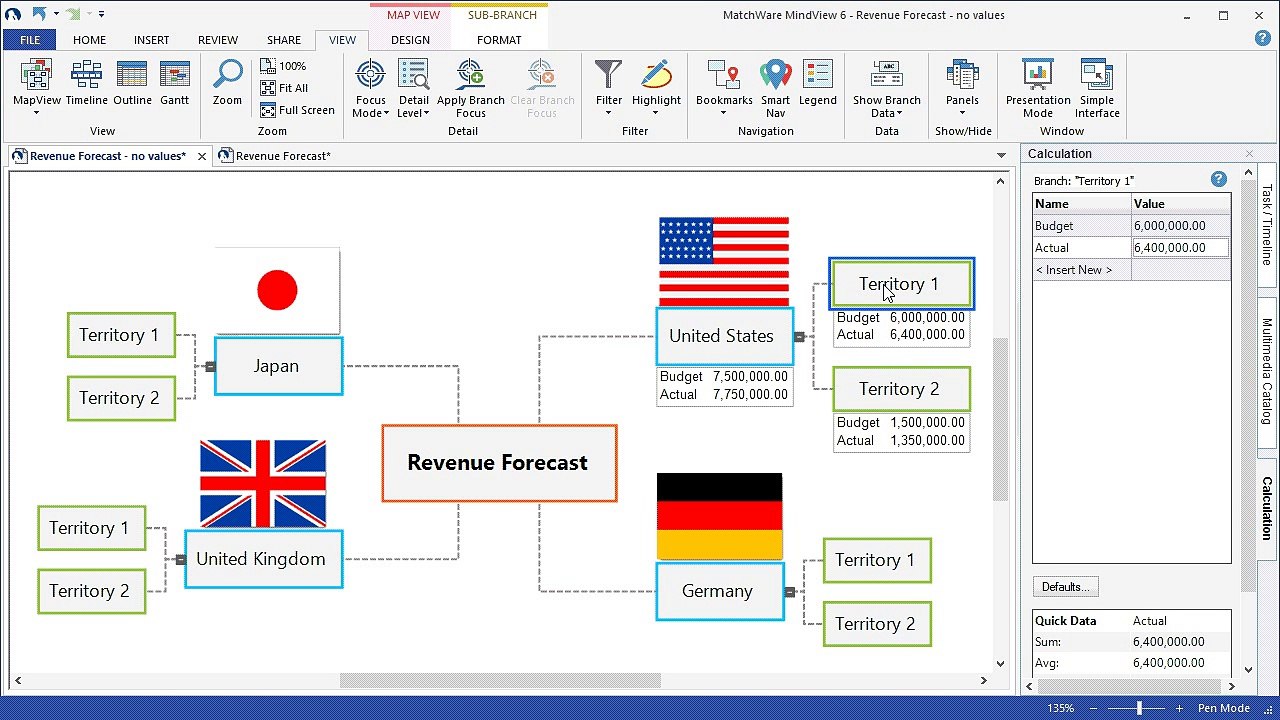Open the SHARE ribbon tab
1280x720 pixels.
click(284, 40)
